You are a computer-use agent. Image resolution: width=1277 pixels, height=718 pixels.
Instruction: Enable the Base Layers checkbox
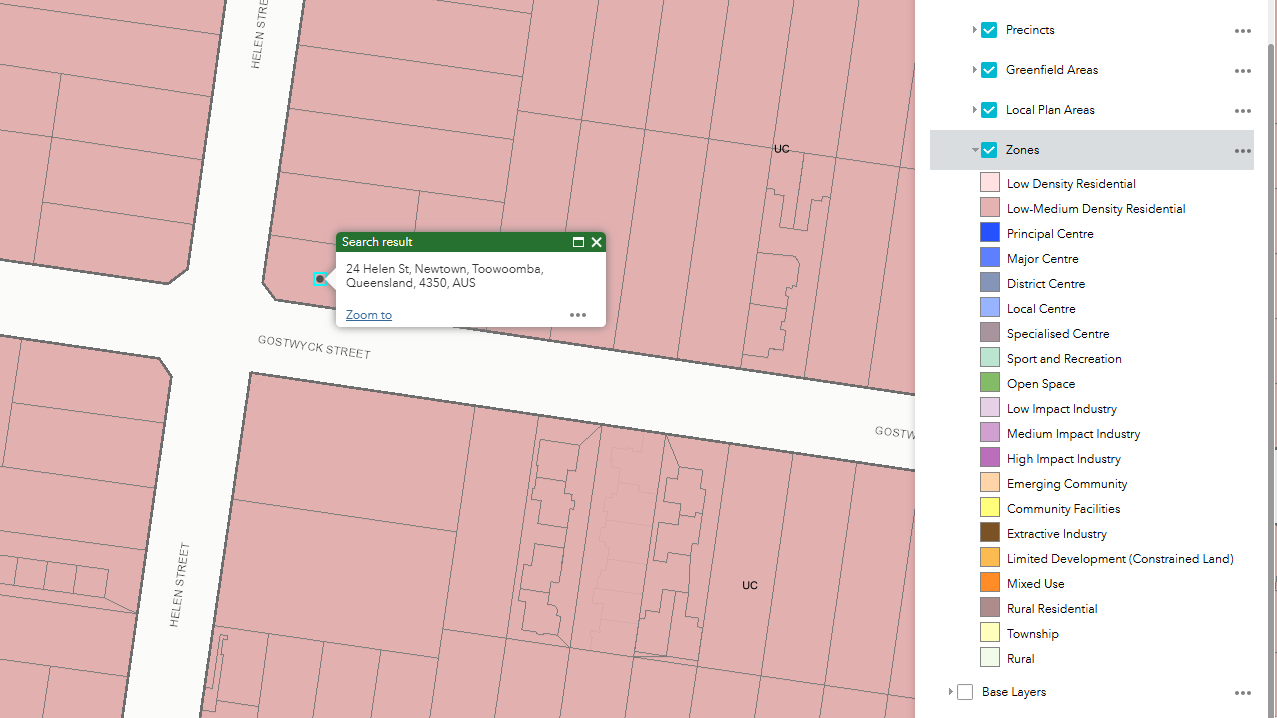click(x=965, y=692)
